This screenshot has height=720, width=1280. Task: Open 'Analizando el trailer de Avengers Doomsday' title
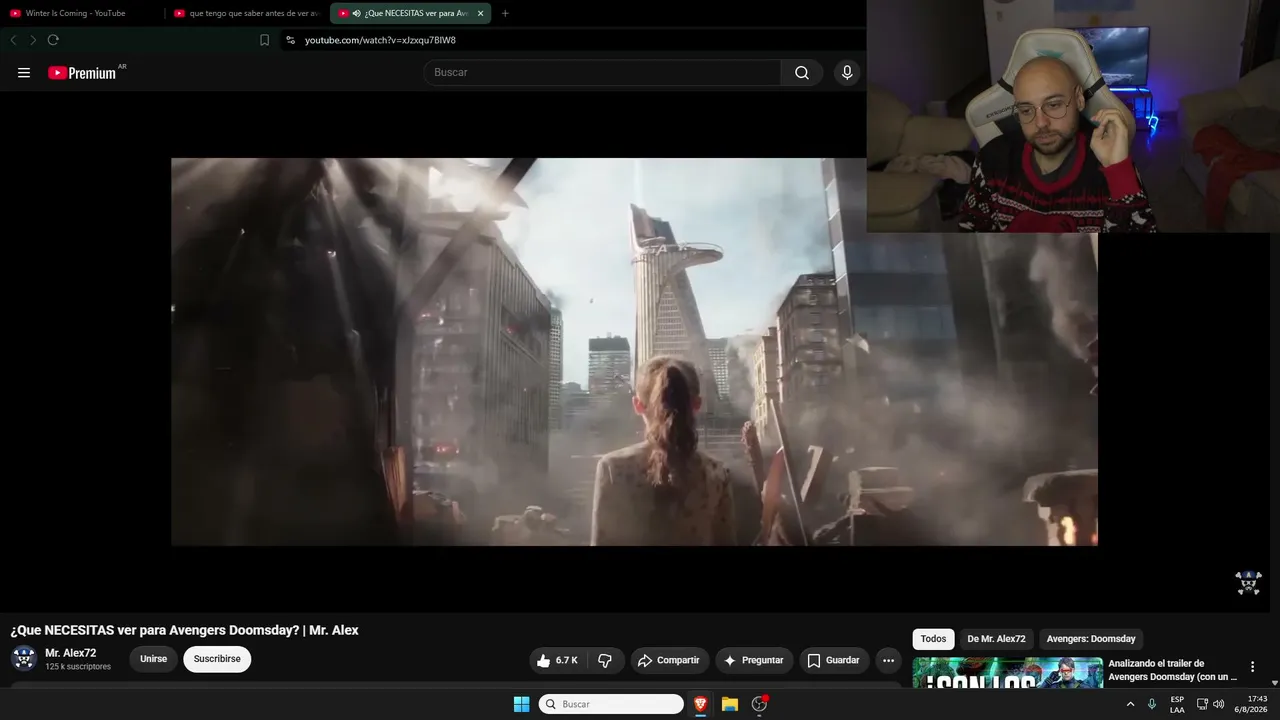pyautogui.click(x=1172, y=670)
